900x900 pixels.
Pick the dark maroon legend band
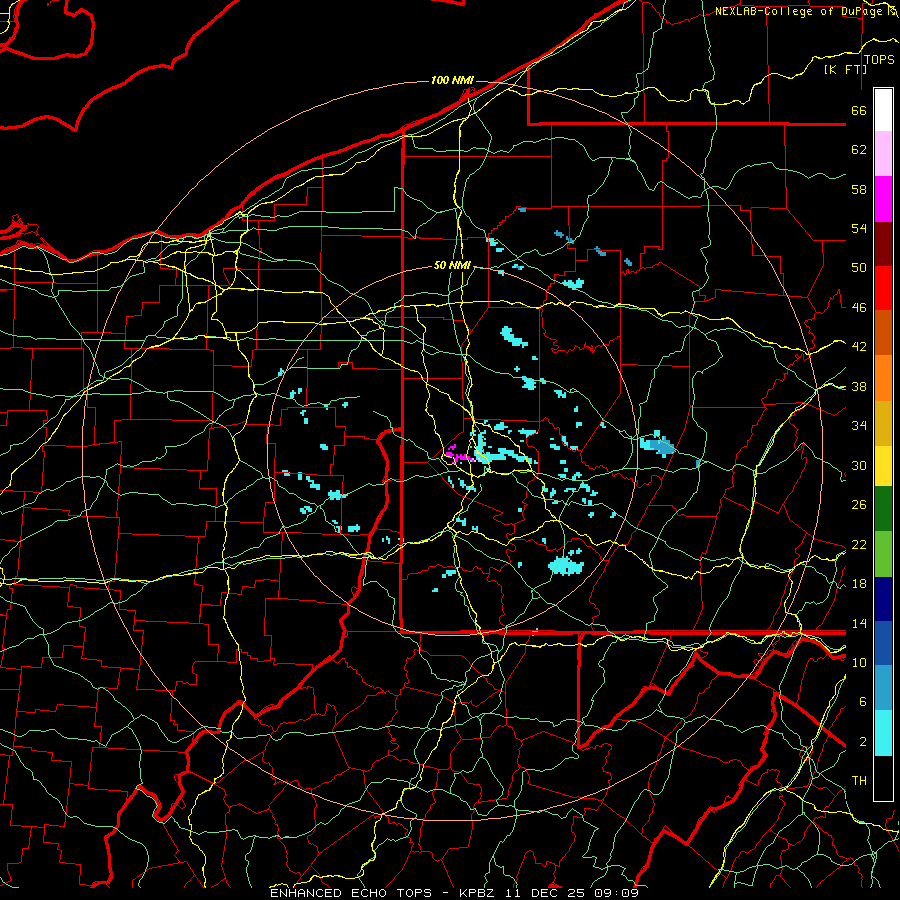pyautogui.click(x=883, y=244)
